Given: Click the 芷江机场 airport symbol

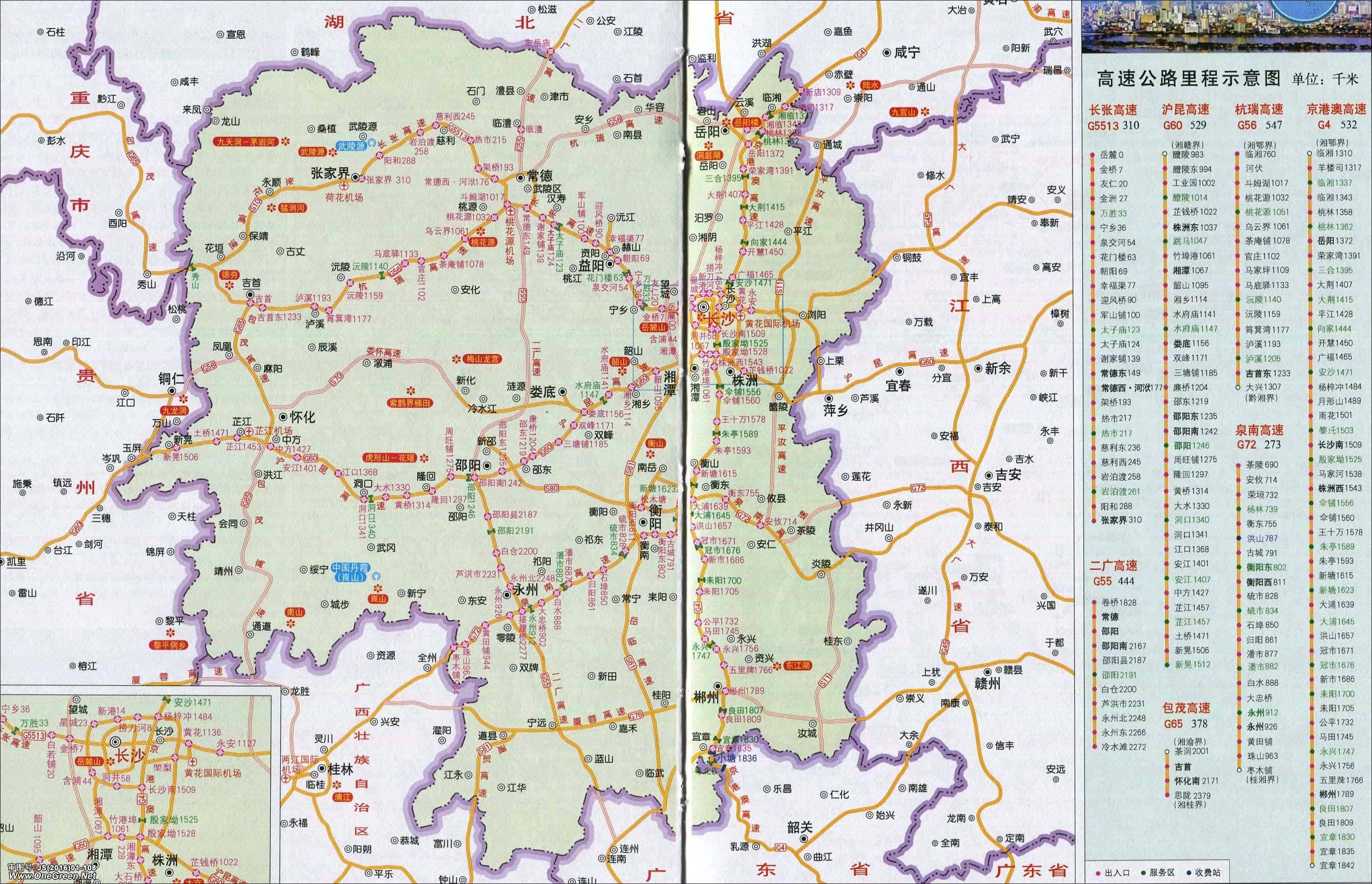Looking at the screenshot, I should pos(248,431).
